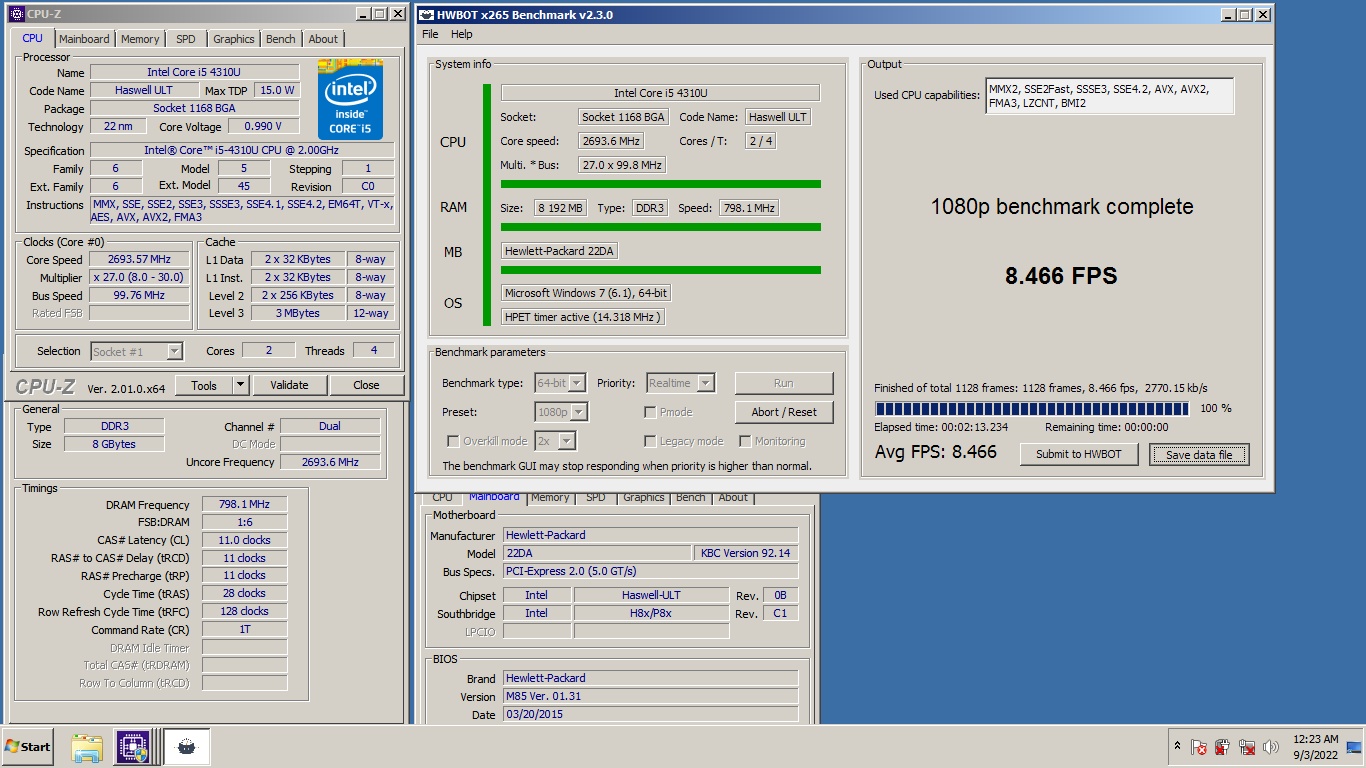The height and width of the screenshot is (768, 1366).
Task: Click the green RAM section bar
Action: tap(661, 227)
